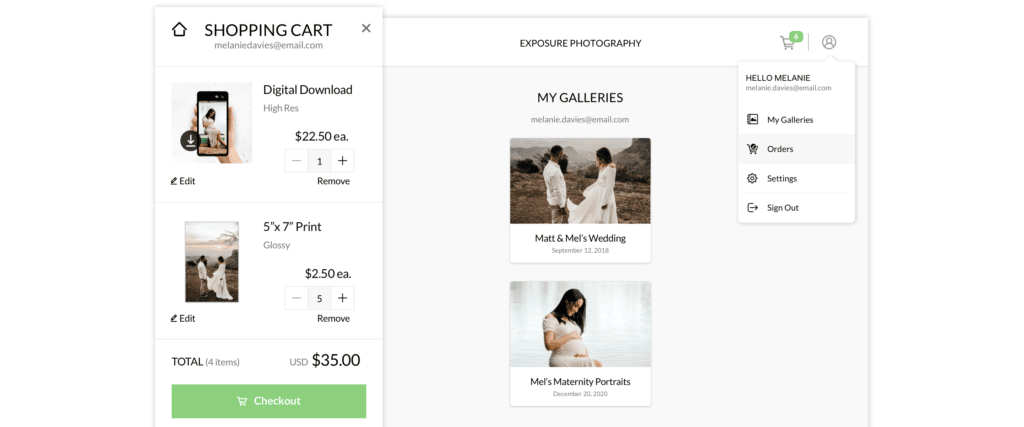
Task: Click the user account profile icon
Action: (x=829, y=42)
